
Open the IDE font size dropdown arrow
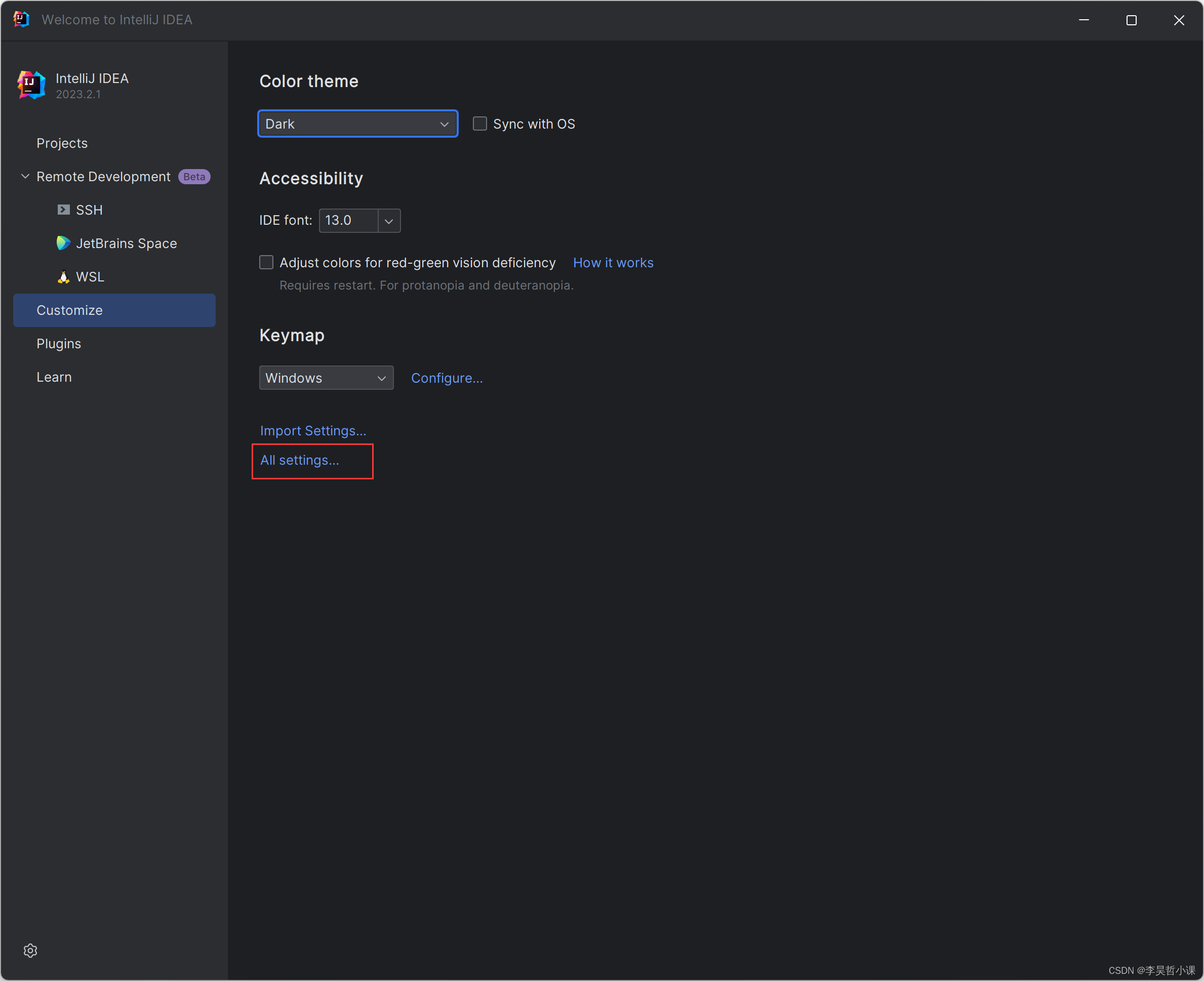point(389,220)
